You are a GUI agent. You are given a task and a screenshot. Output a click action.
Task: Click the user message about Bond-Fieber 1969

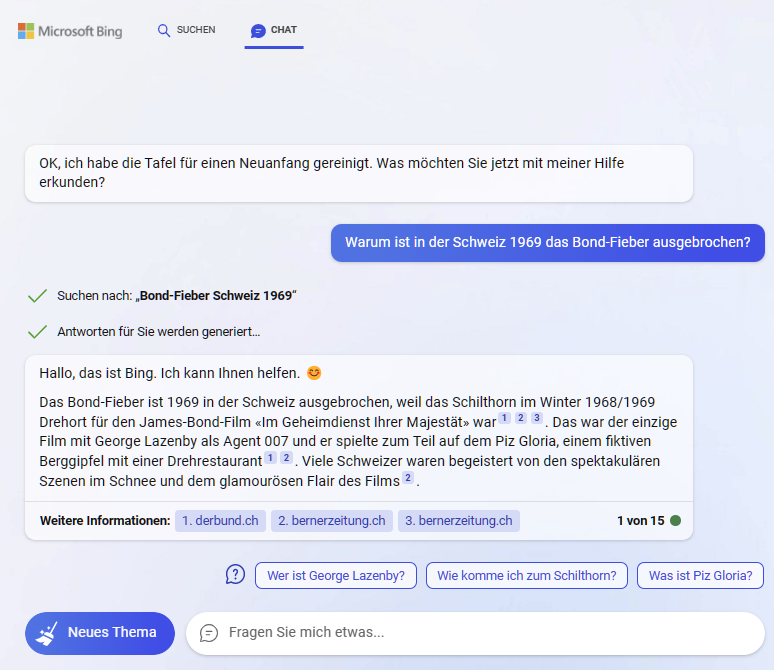(547, 242)
